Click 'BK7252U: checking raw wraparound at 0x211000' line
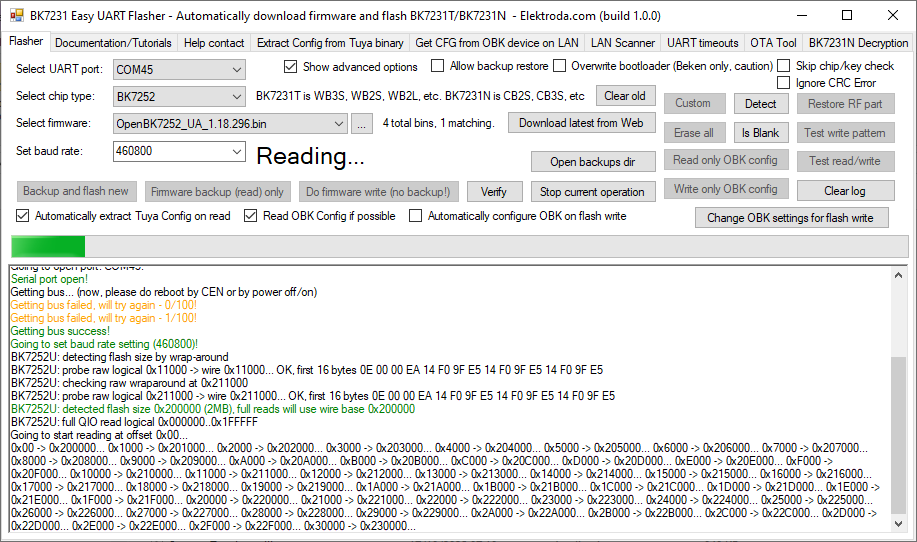Viewport: 917px width, 542px height. tap(129, 383)
